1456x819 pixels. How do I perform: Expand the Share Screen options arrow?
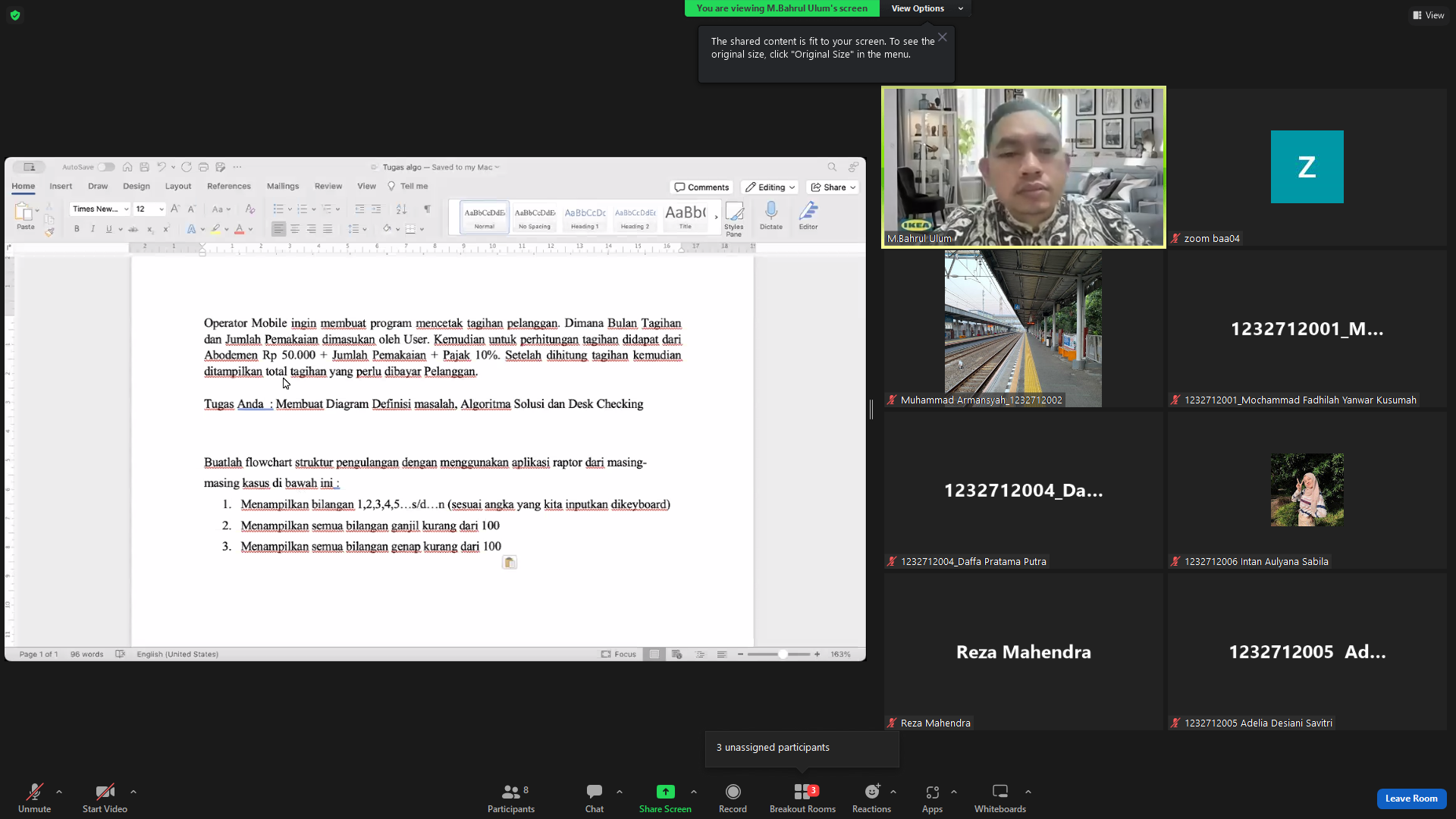pos(694,792)
